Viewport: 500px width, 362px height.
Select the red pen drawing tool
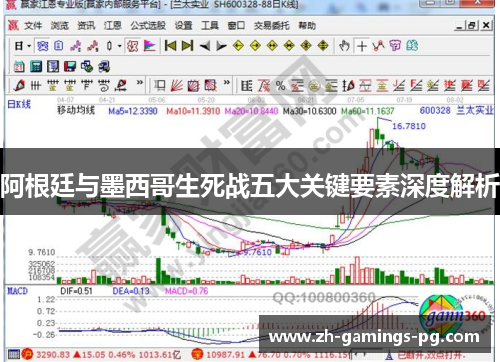click(19, 86)
